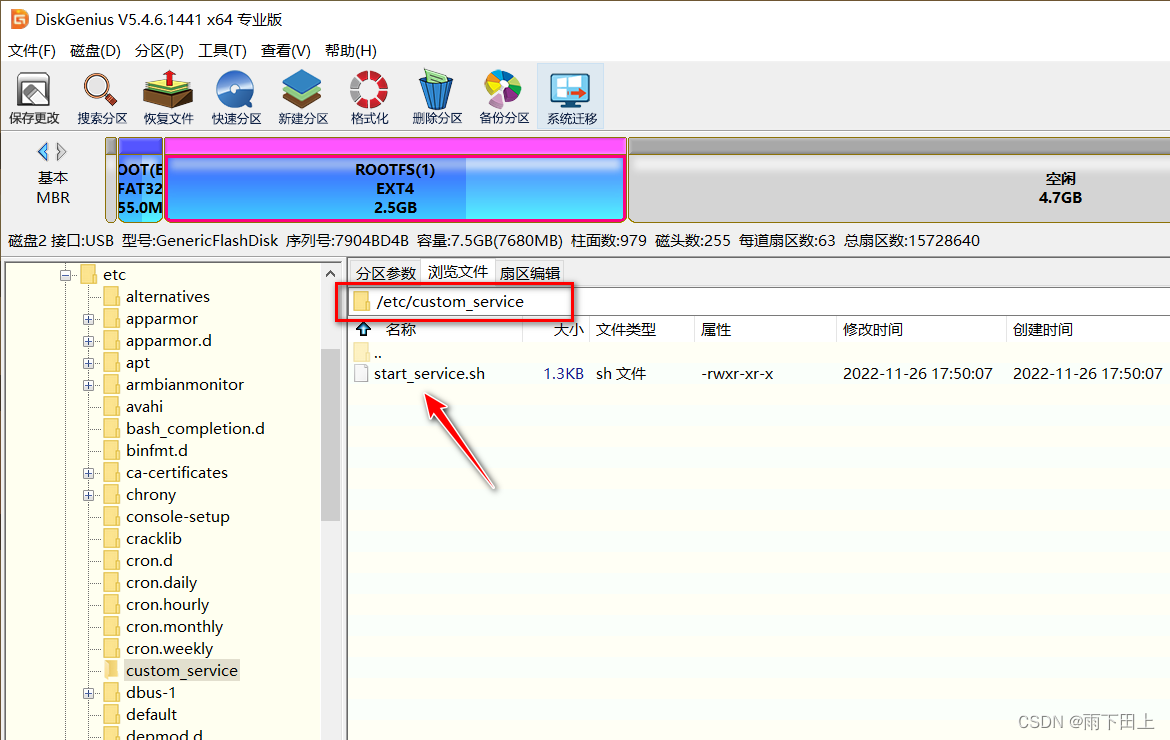The width and height of the screenshot is (1170, 740).
Task: Expand the chrony folder node
Action: [x=88, y=495]
